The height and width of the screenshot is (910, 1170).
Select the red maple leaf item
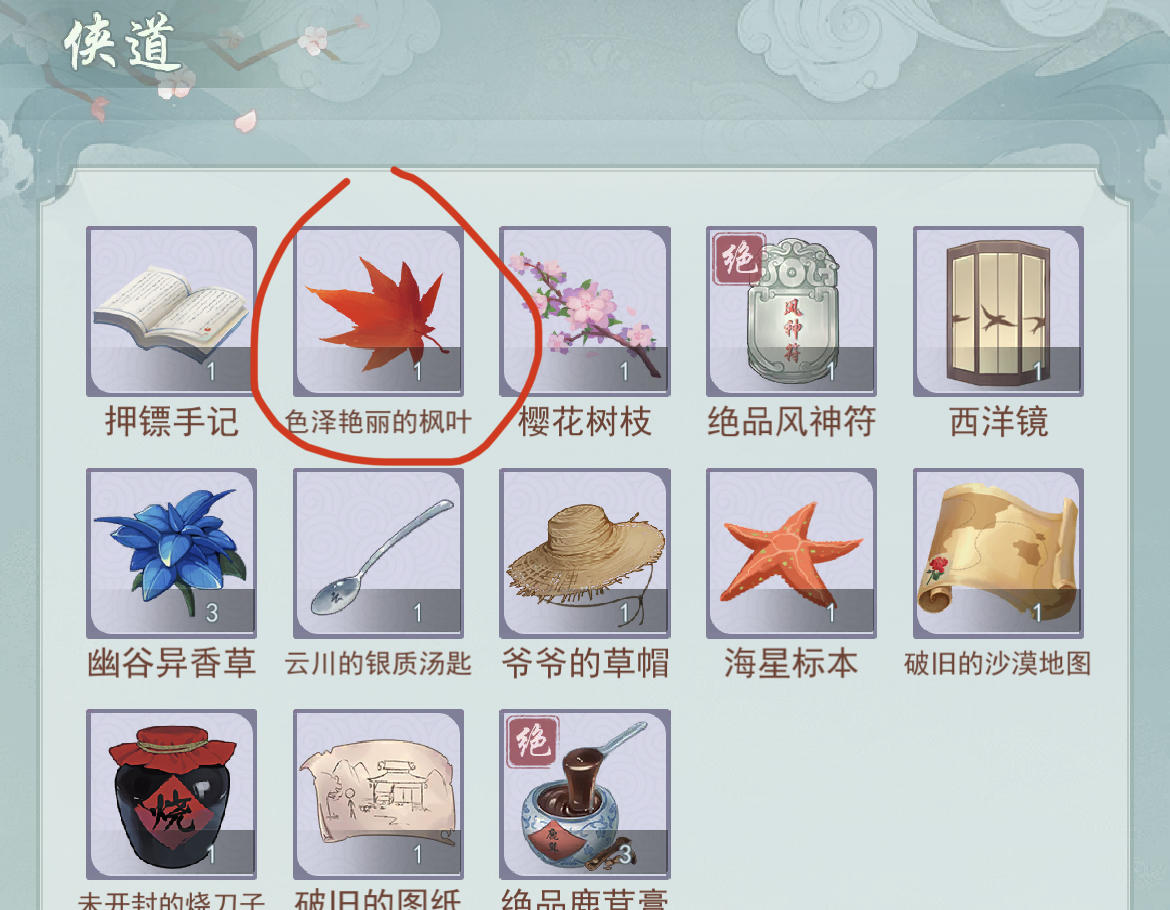pos(378,311)
